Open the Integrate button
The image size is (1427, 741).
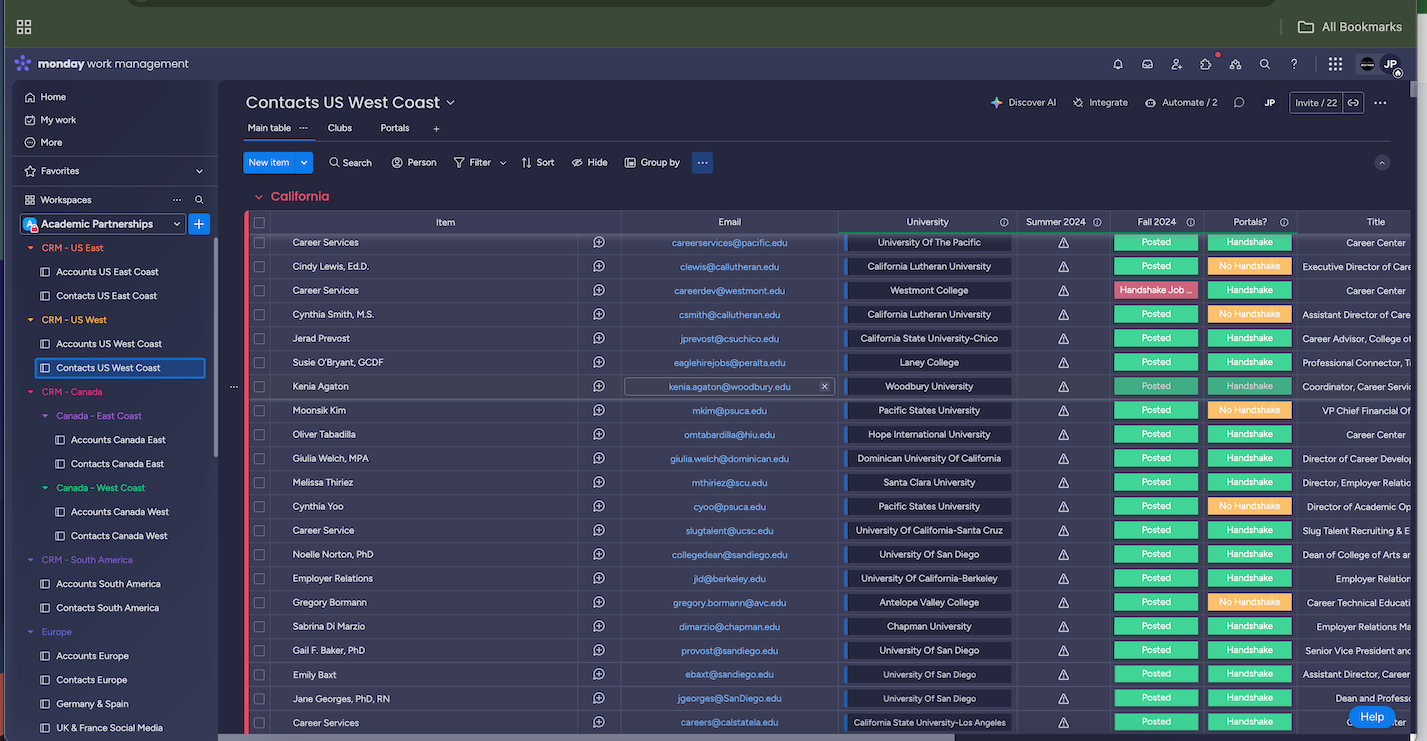(1100, 103)
